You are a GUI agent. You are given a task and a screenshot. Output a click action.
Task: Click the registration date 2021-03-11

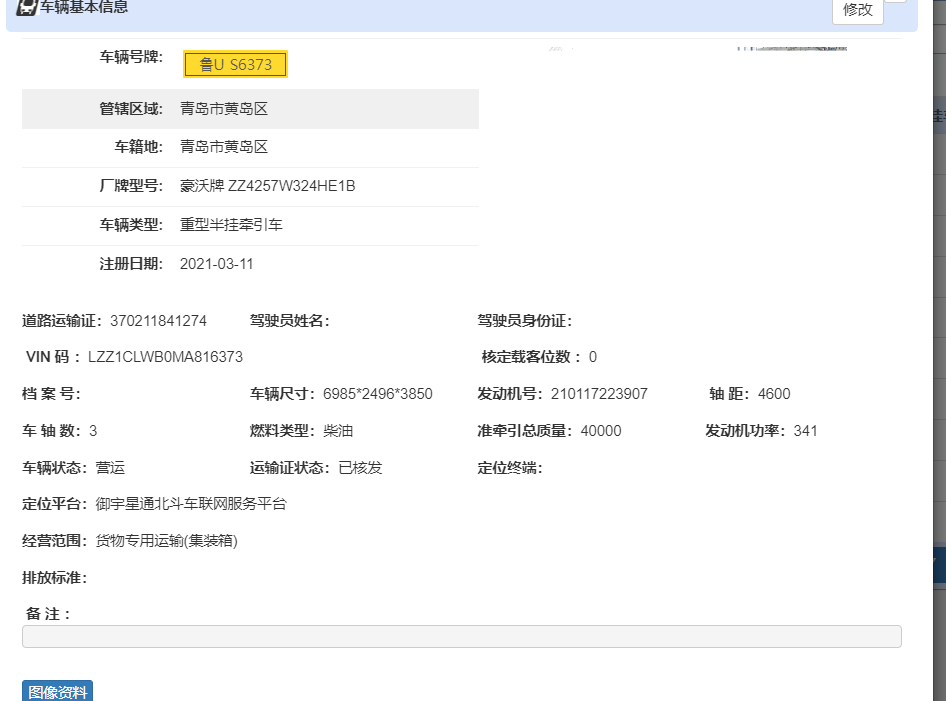(216, 264)
